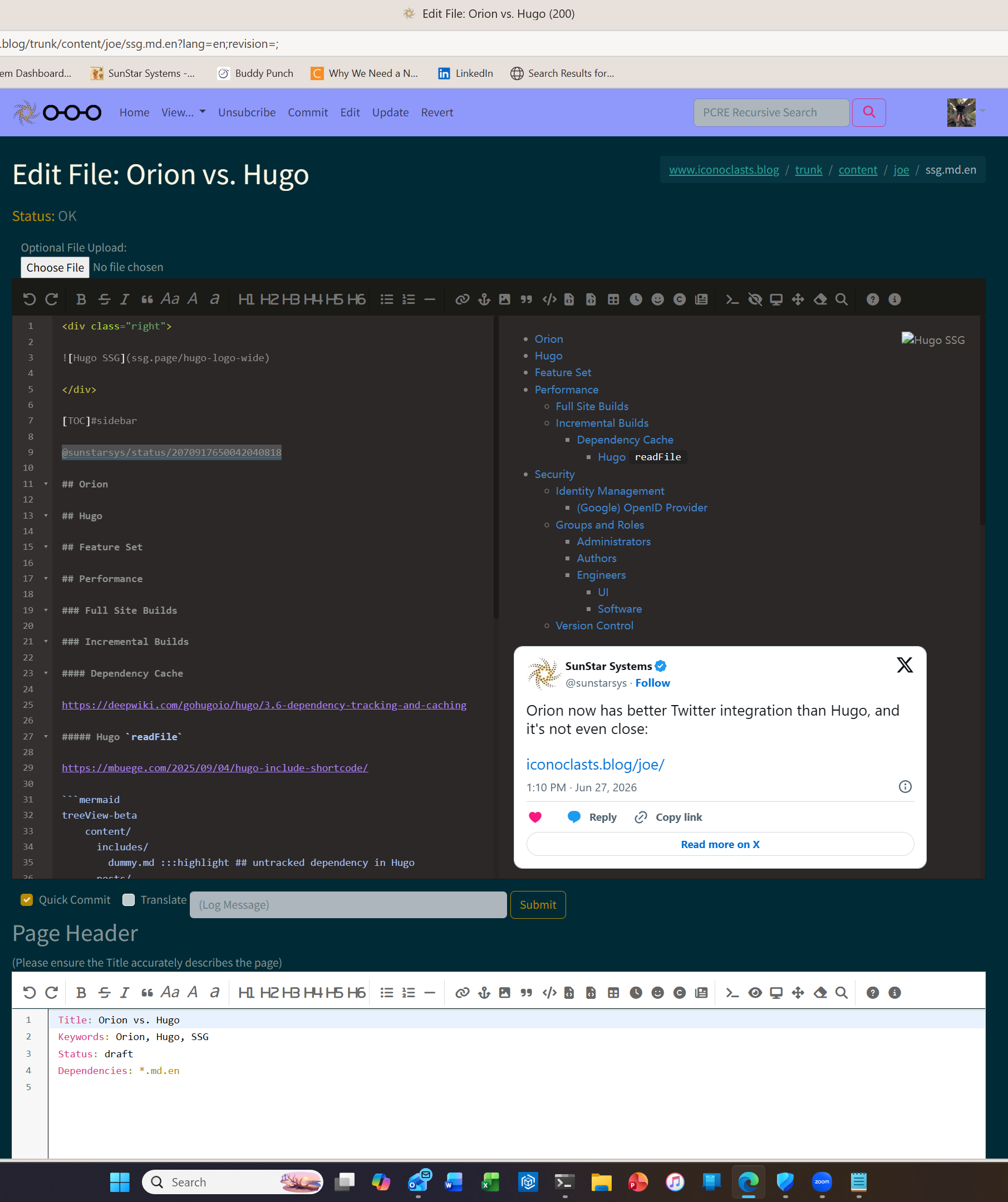1008x1202 pixels.
Task: Open emoji picker in the main editor toolbar
Action: pos(657,299)
